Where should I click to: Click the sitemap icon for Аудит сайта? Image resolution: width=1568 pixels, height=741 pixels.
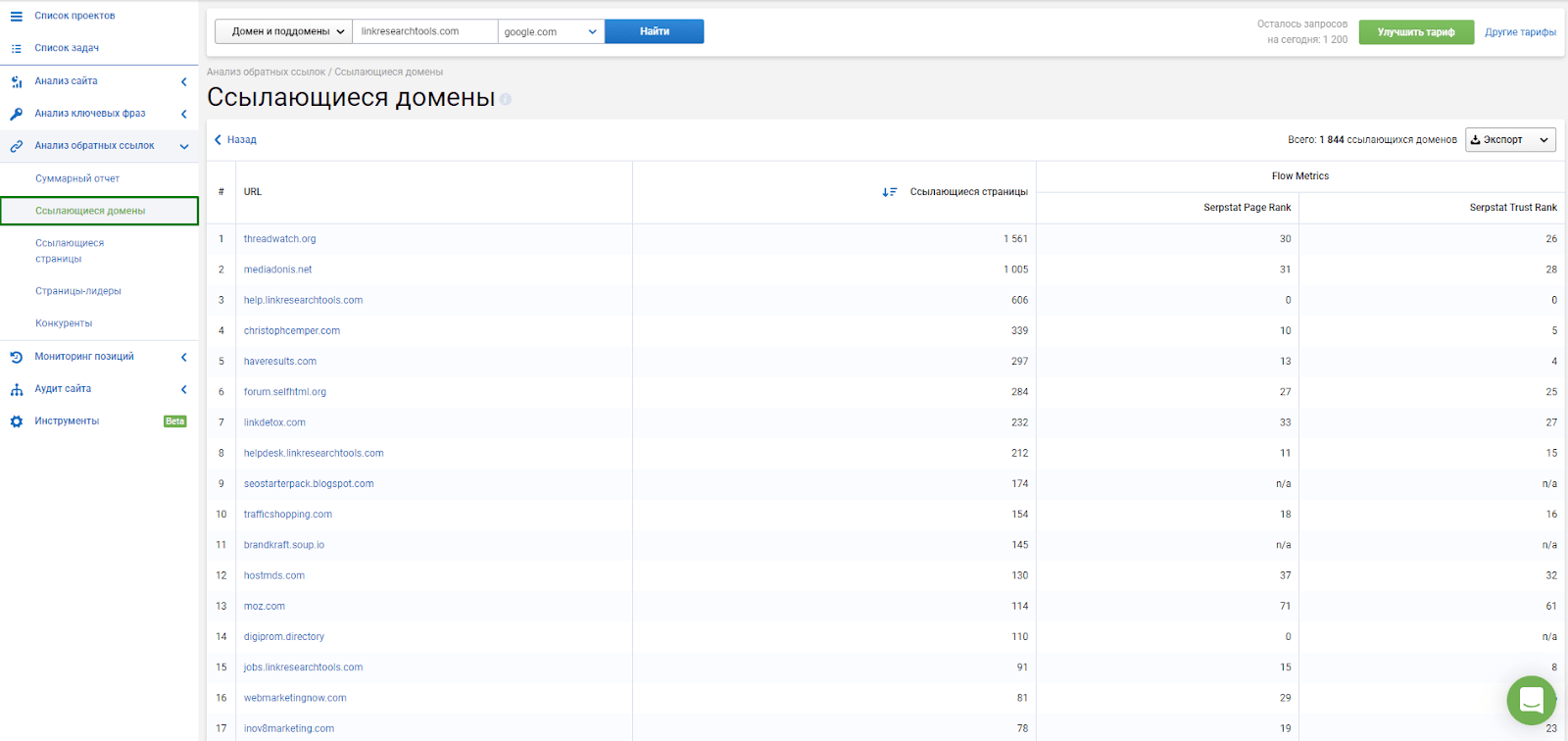(16, 389)
